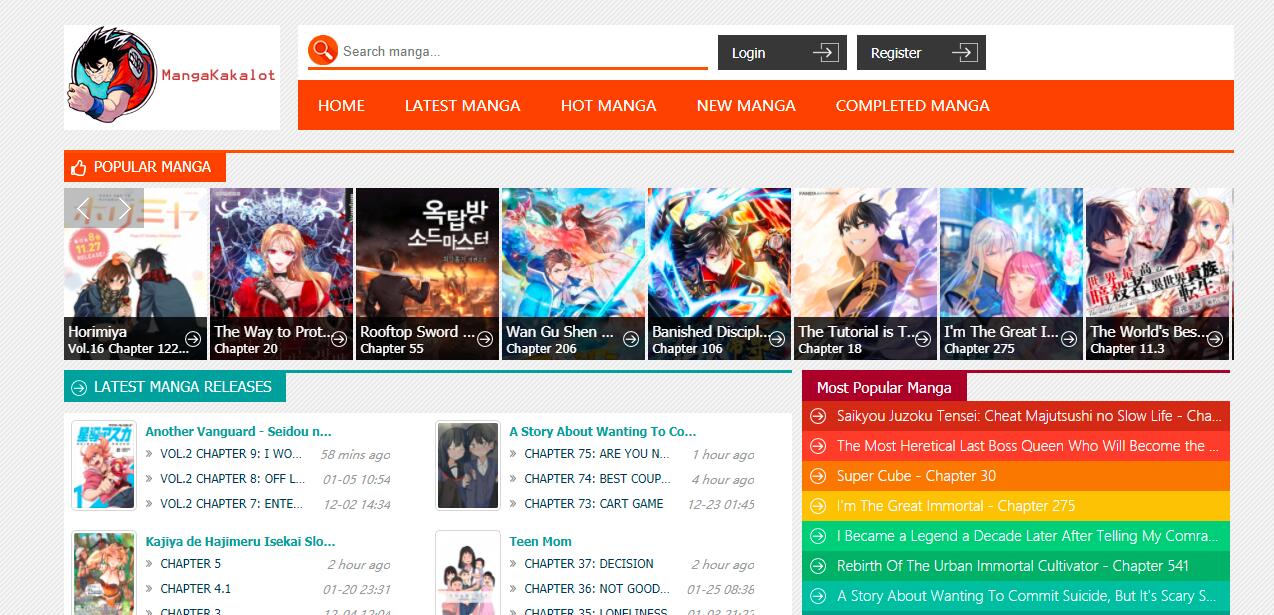Focus the Search manga input field

click(523, 51)
